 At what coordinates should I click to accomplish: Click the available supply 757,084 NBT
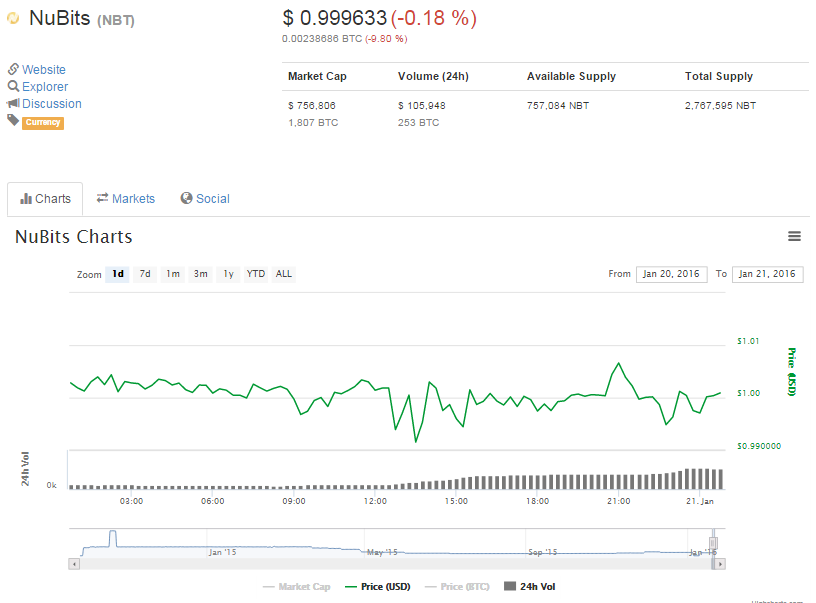(558, 106)
